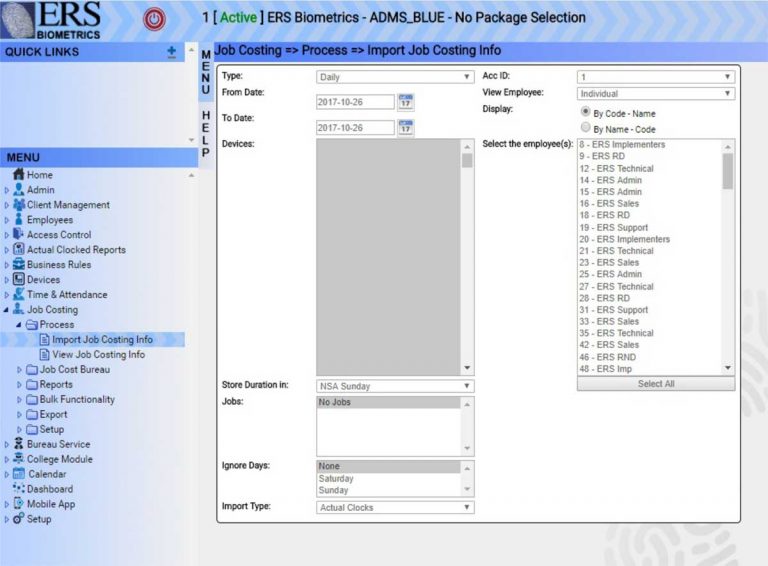
Task: Click the Devices menu icon
Action: pos(19,280)
